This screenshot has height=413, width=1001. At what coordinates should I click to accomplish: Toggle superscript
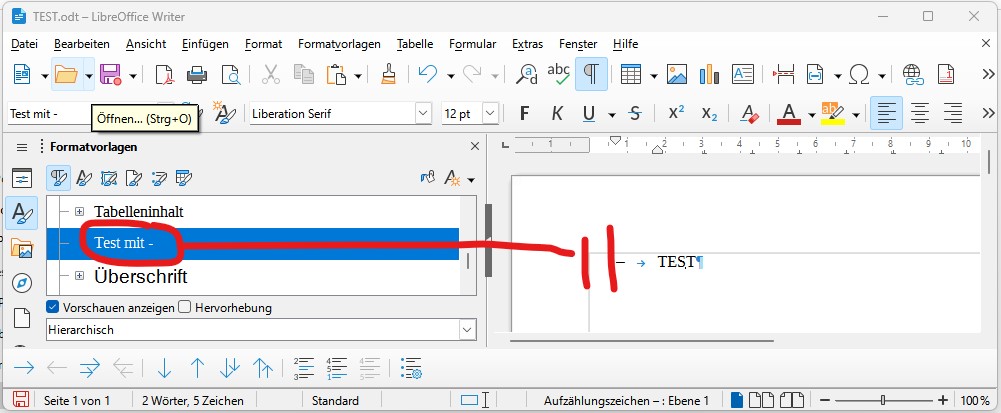pyautogui.click(x=676, y=113)
